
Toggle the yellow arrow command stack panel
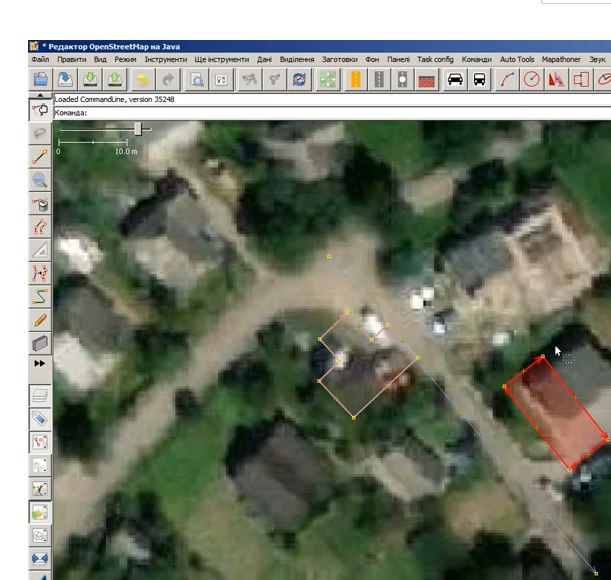click(x=40, y=512)
